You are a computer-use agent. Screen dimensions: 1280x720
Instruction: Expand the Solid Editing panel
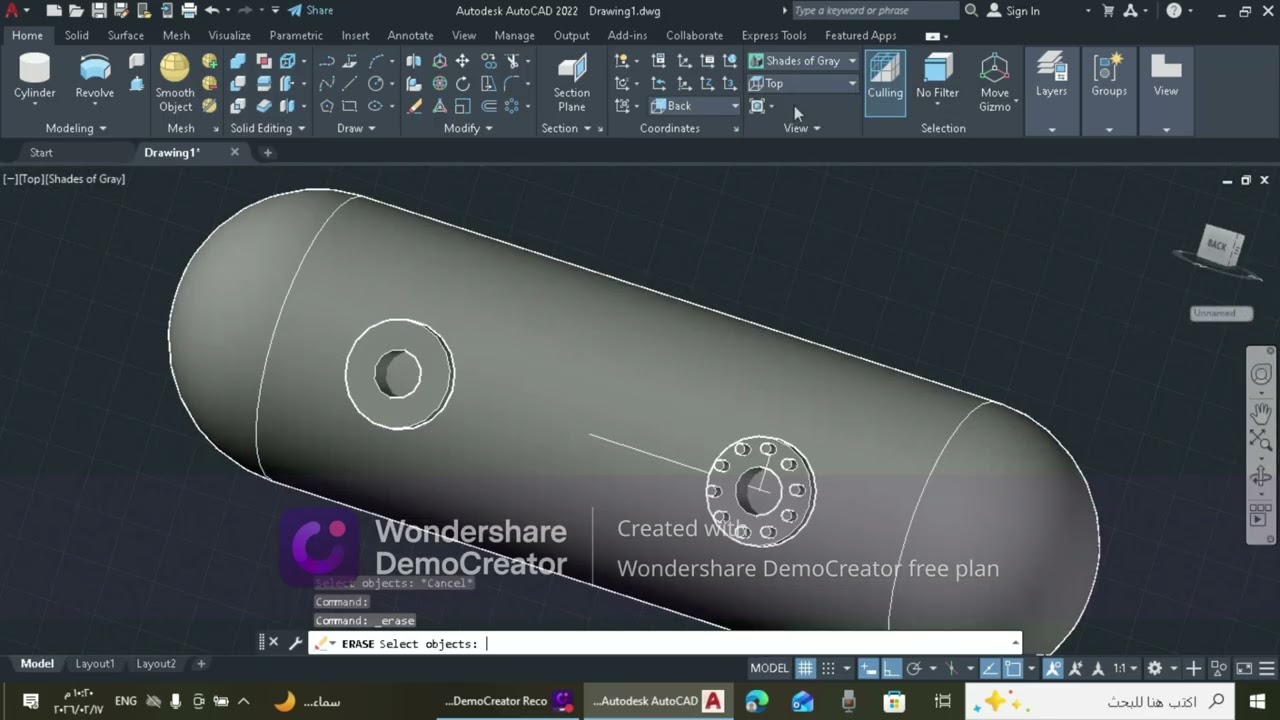pos(268,128)
